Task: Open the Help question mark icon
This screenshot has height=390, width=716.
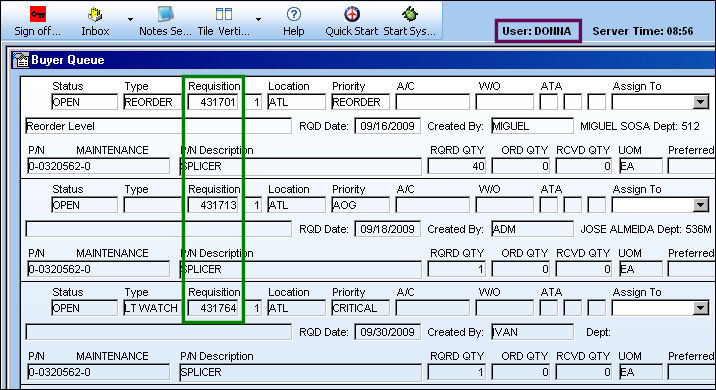Action: [294, 14]
